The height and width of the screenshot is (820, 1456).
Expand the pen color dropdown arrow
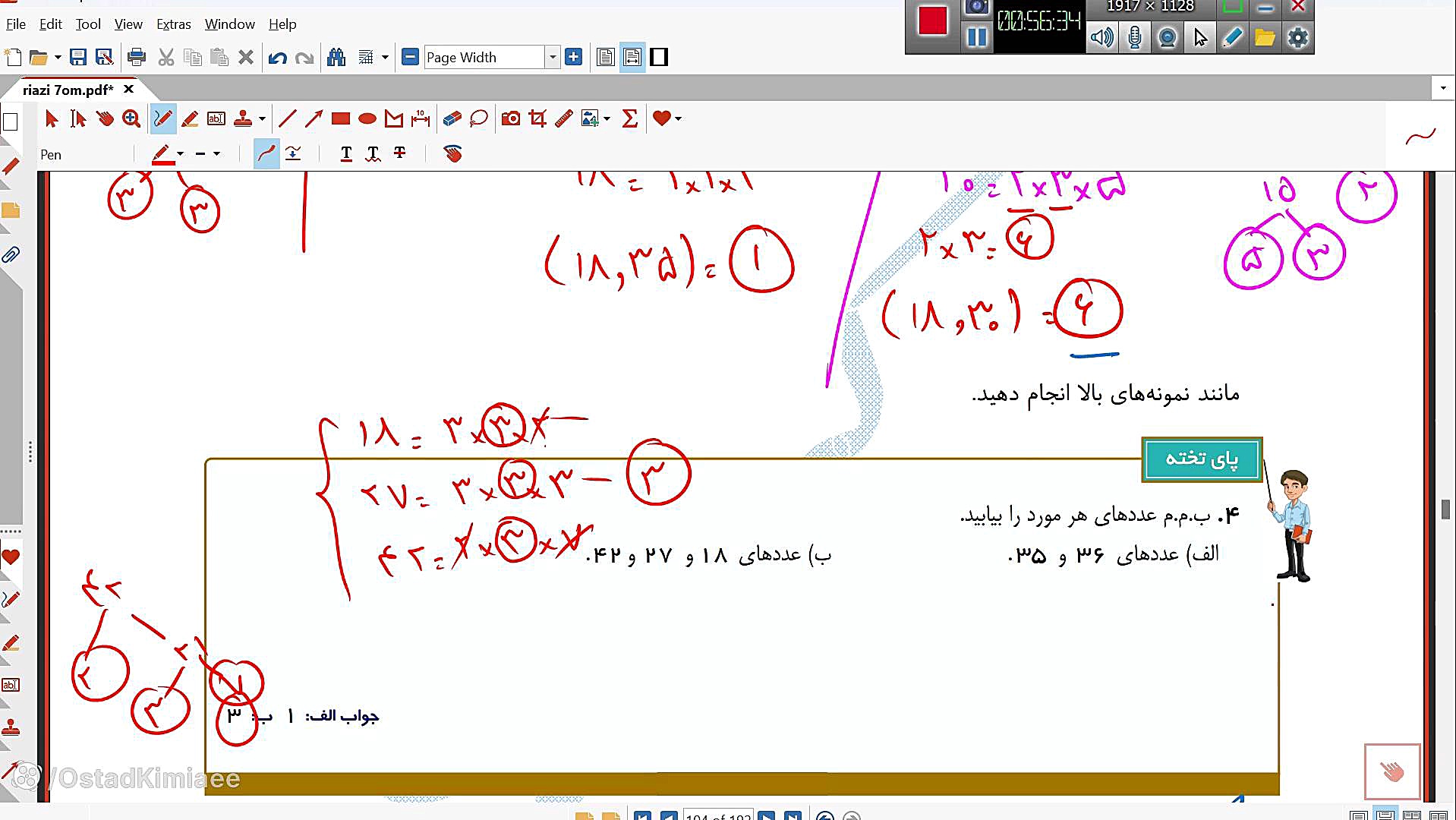[x=180, y=154]
